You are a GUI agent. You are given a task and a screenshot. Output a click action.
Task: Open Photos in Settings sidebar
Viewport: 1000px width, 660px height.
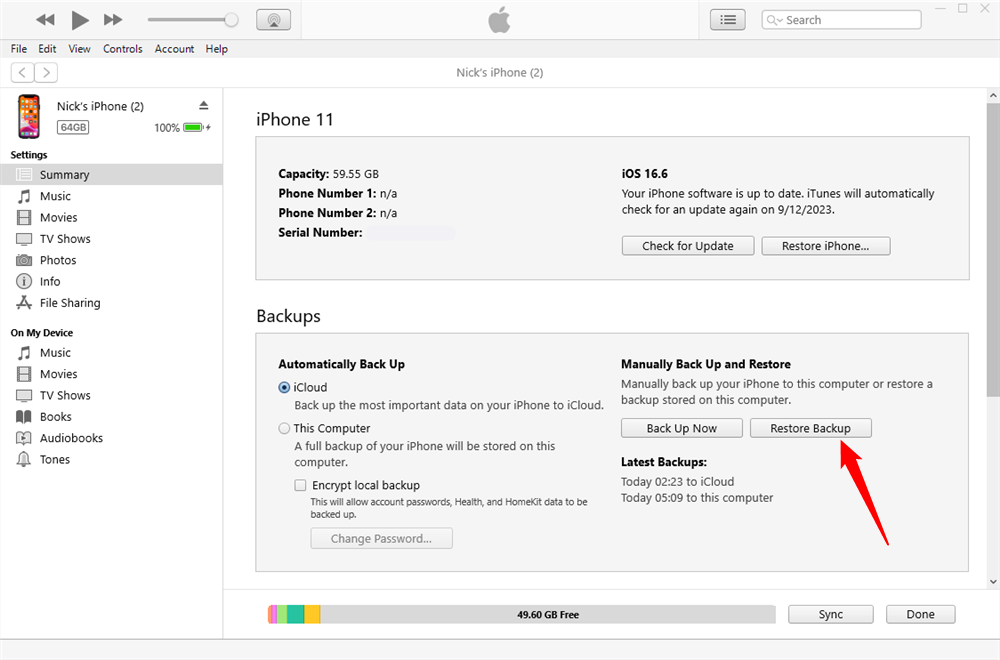coord(57,260)
